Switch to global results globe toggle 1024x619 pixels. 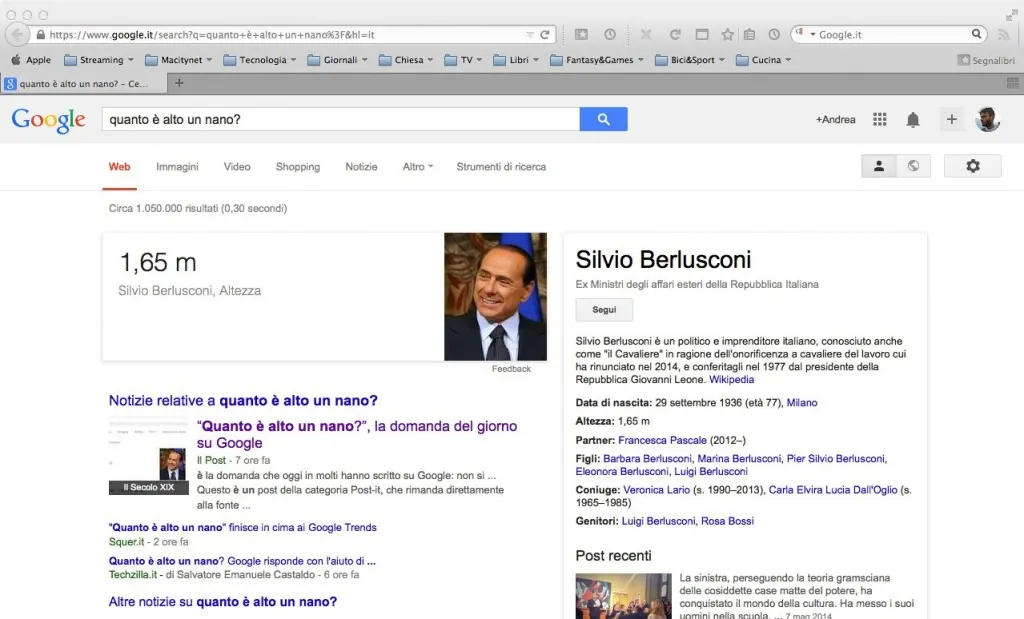pyautogui.click(x=913, y=166)
